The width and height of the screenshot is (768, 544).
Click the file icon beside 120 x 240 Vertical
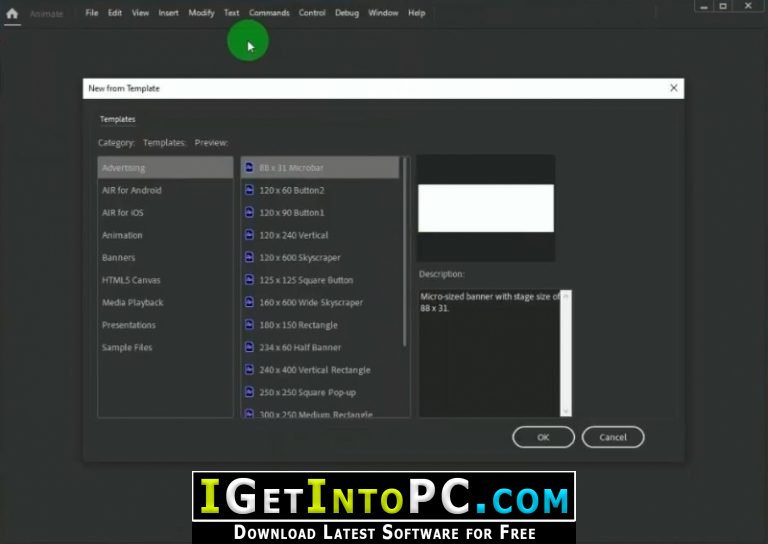(249, 235)
